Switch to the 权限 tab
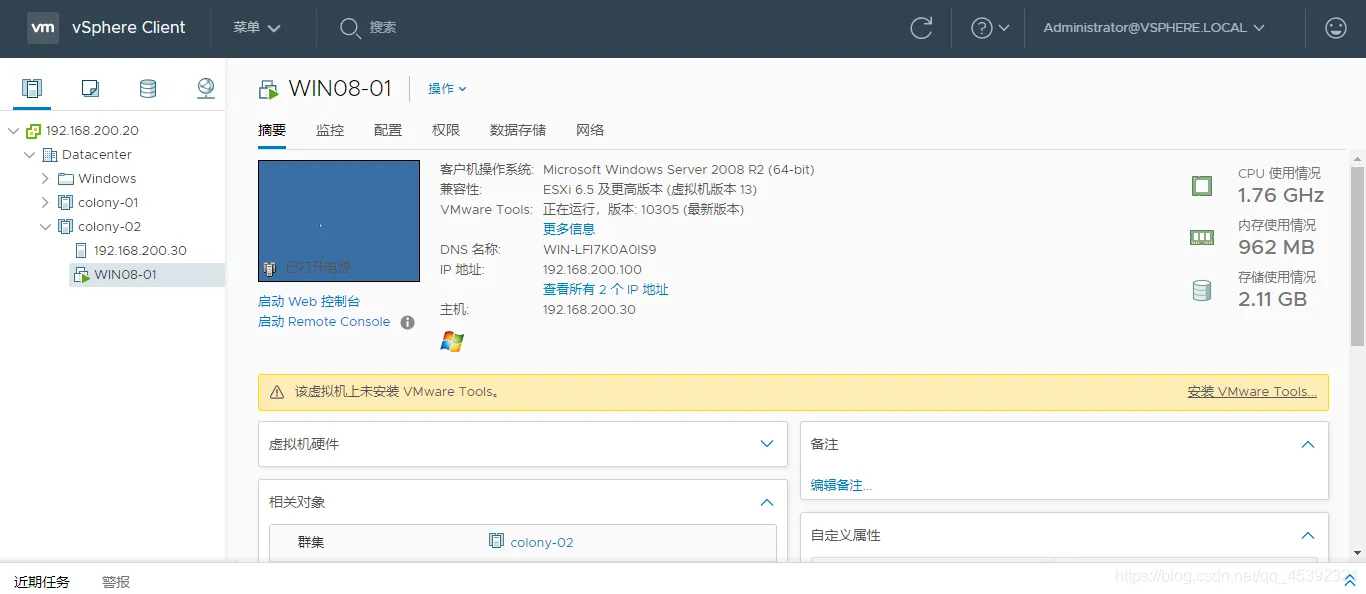Screen dimensions: 1366x594 click(x=446, y=130)
